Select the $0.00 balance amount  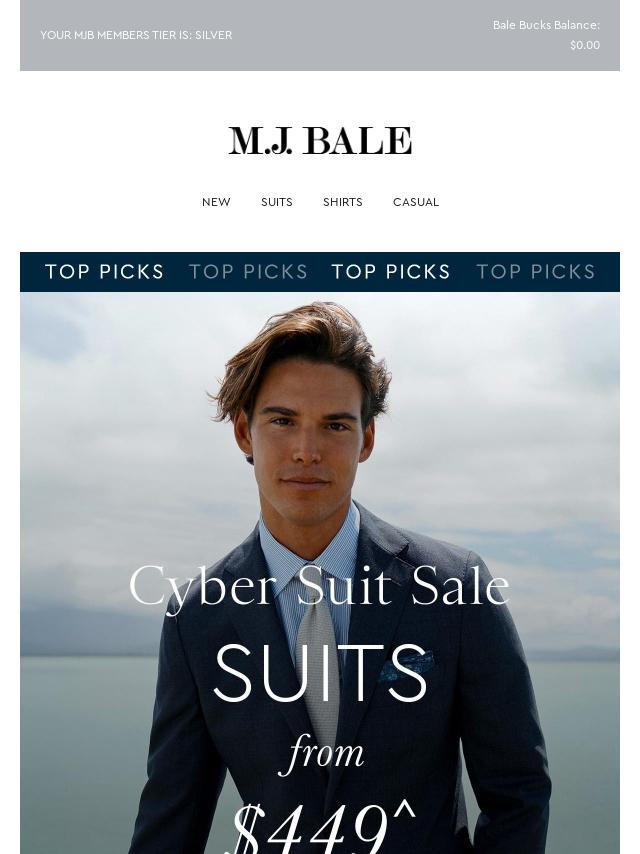pyautogui.click(x=585, y=45)
